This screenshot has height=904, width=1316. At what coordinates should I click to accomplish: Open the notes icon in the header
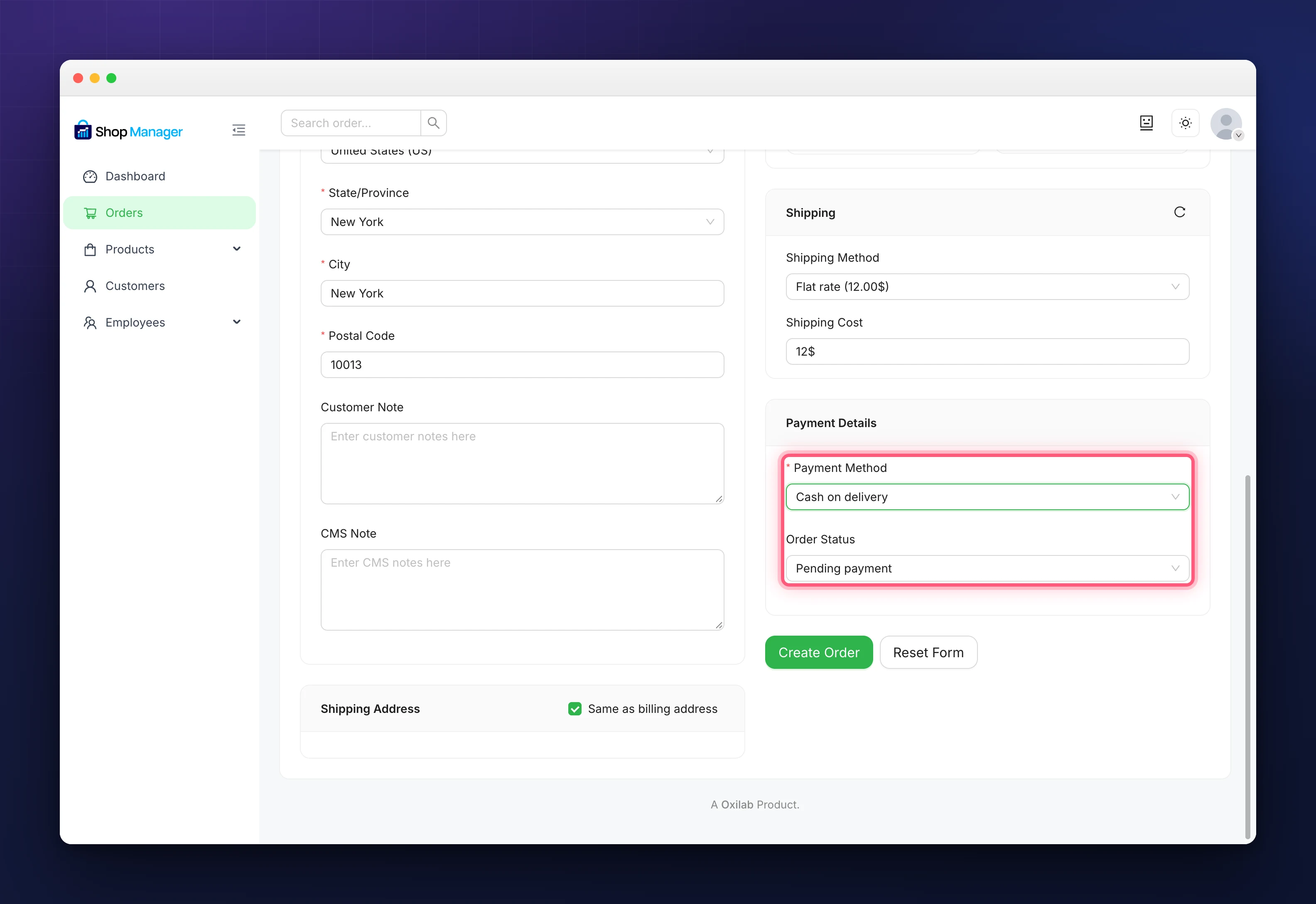[x=1146, y=123]
